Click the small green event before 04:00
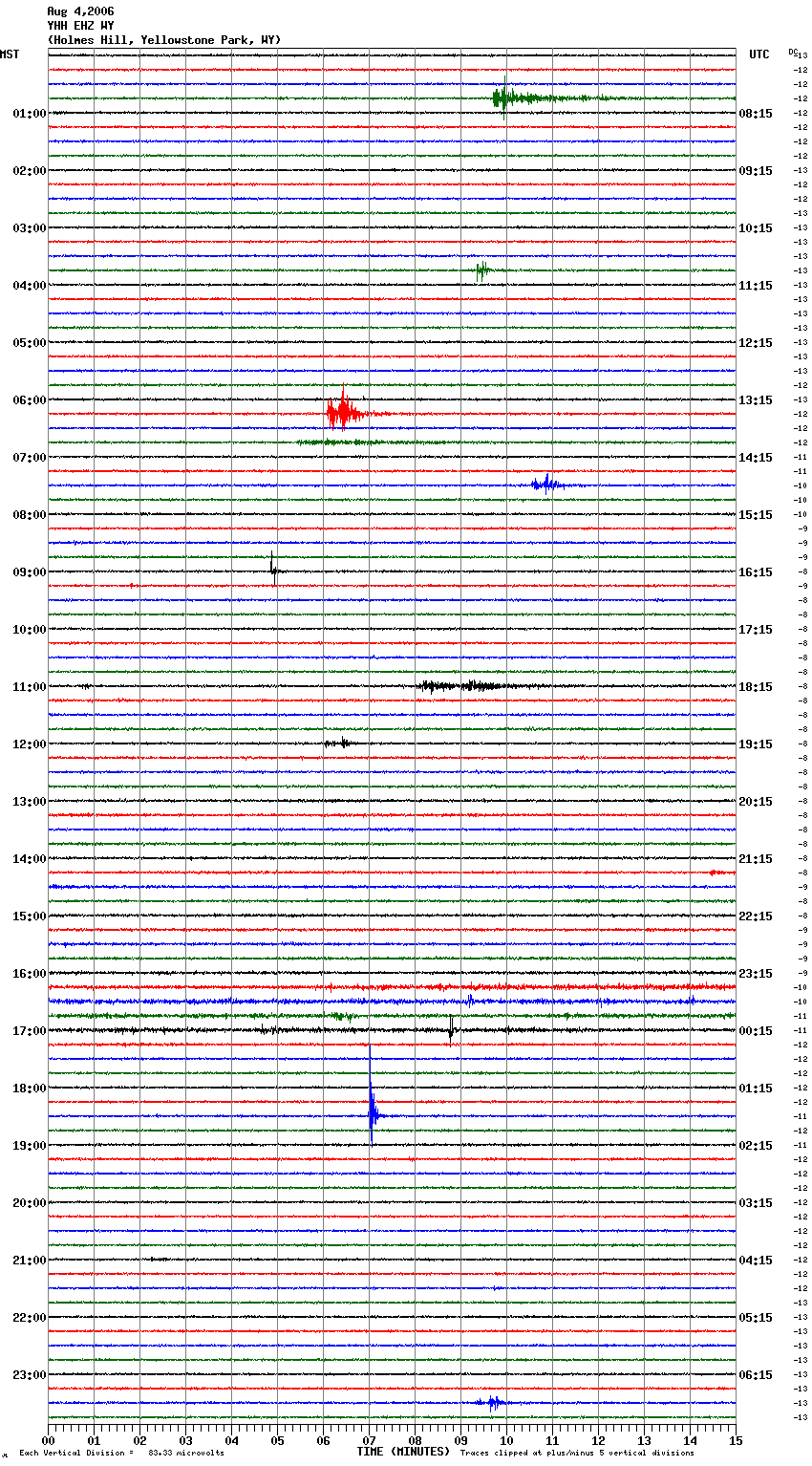The height and width of the screenshot is (1466, 812). (x=482, y=270)
